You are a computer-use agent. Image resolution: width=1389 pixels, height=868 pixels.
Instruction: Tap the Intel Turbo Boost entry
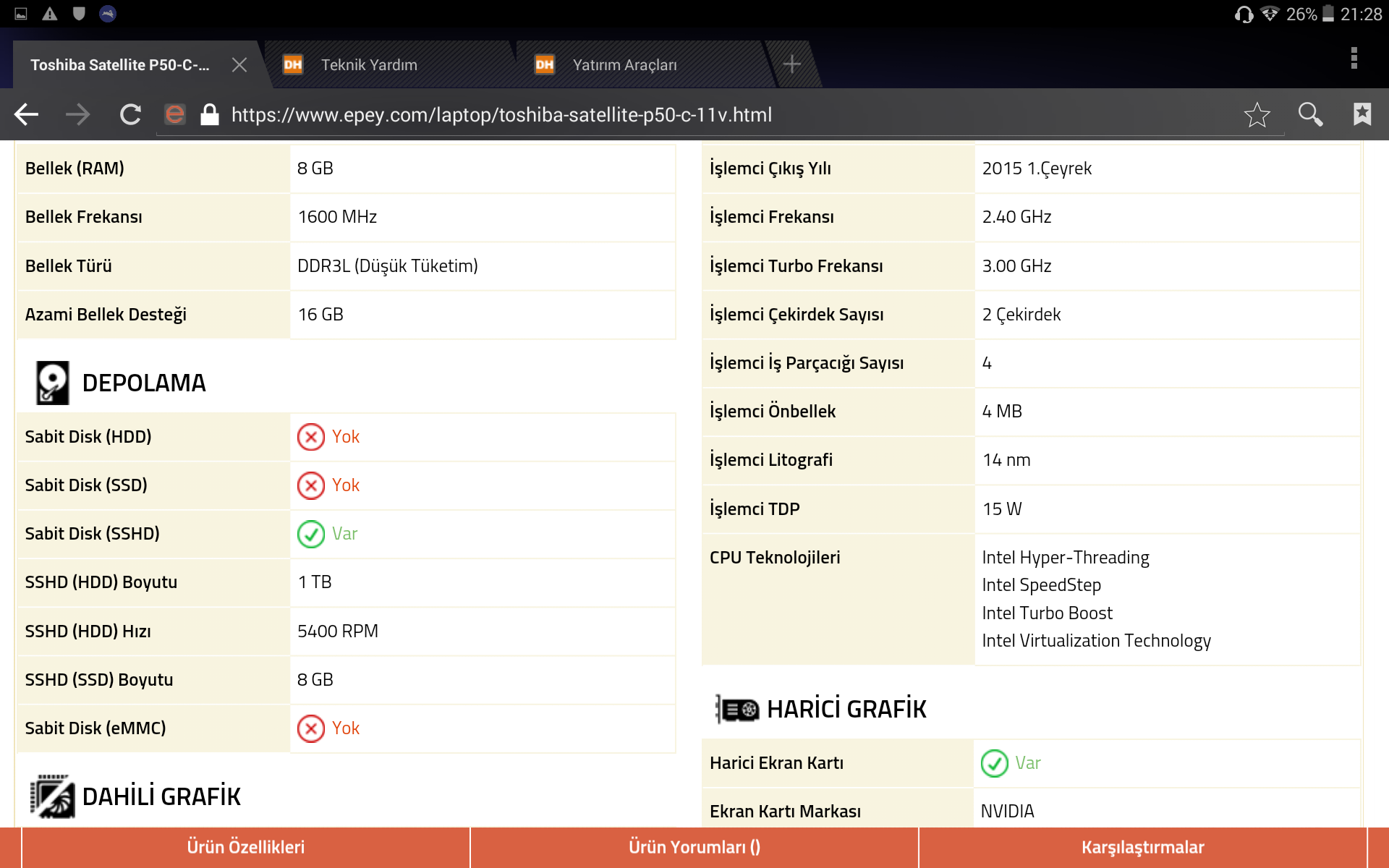(x=1048, y=613)
